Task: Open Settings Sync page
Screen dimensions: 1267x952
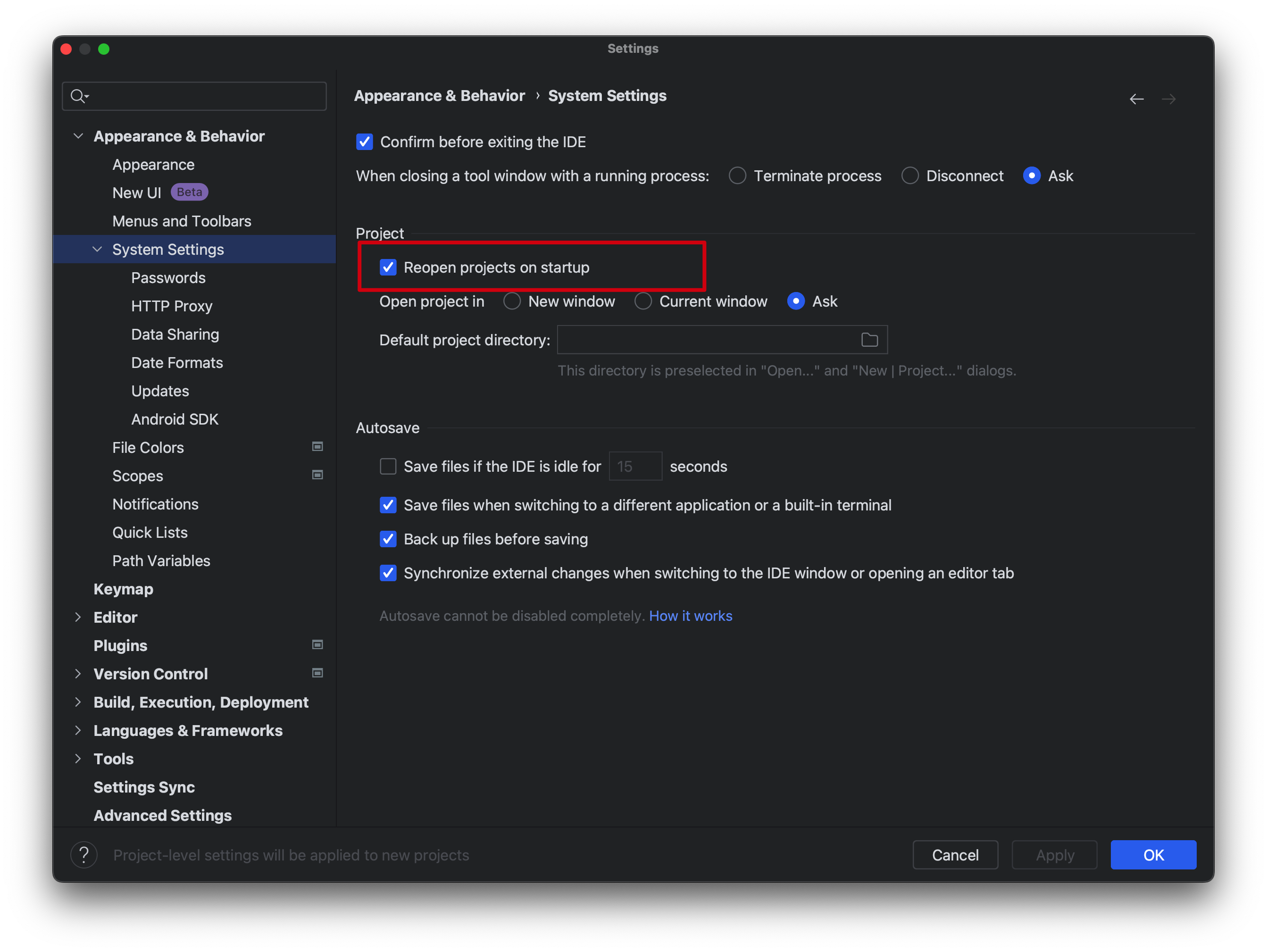Action: tap(144, 787)
